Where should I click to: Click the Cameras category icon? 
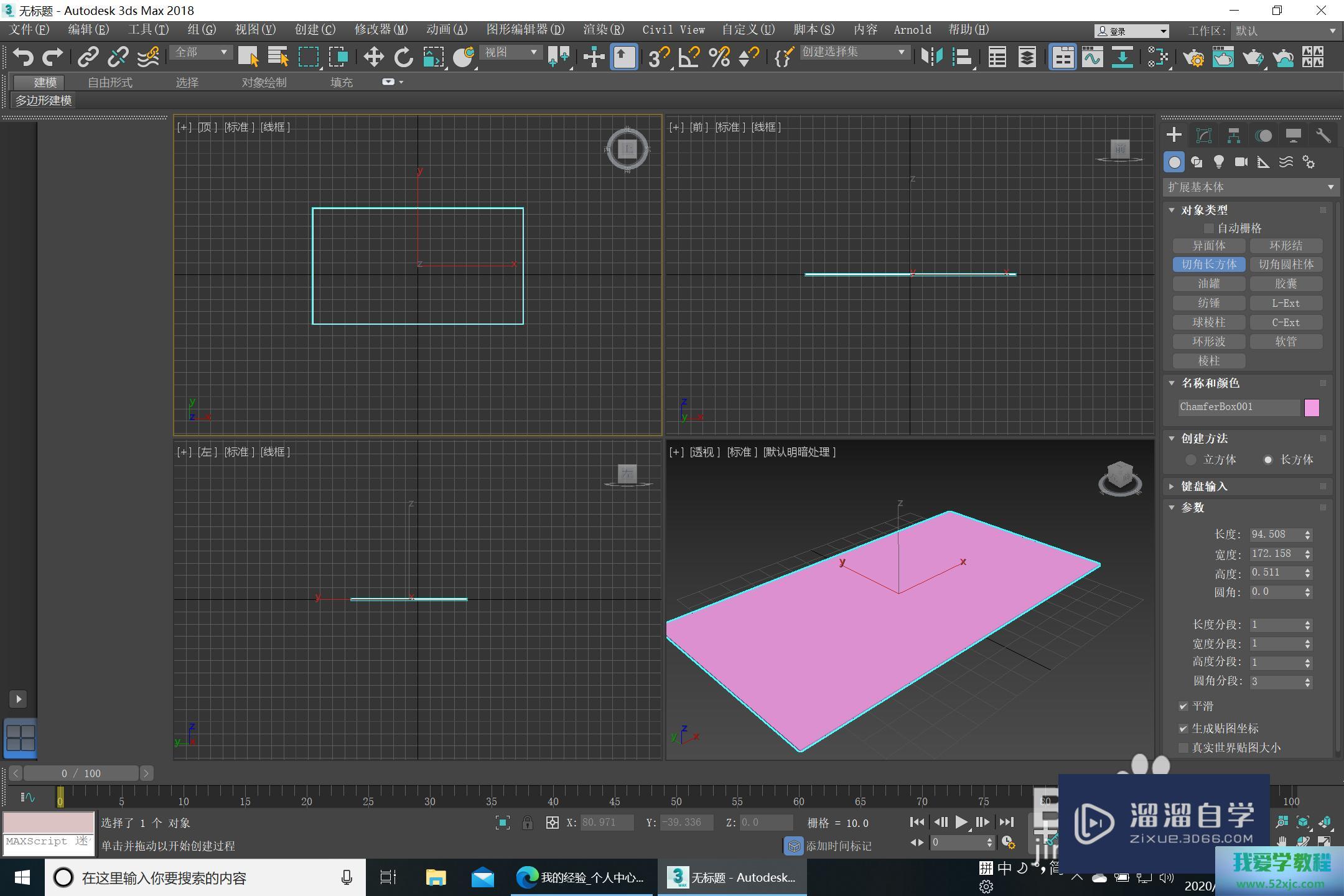pos(1241,162)
